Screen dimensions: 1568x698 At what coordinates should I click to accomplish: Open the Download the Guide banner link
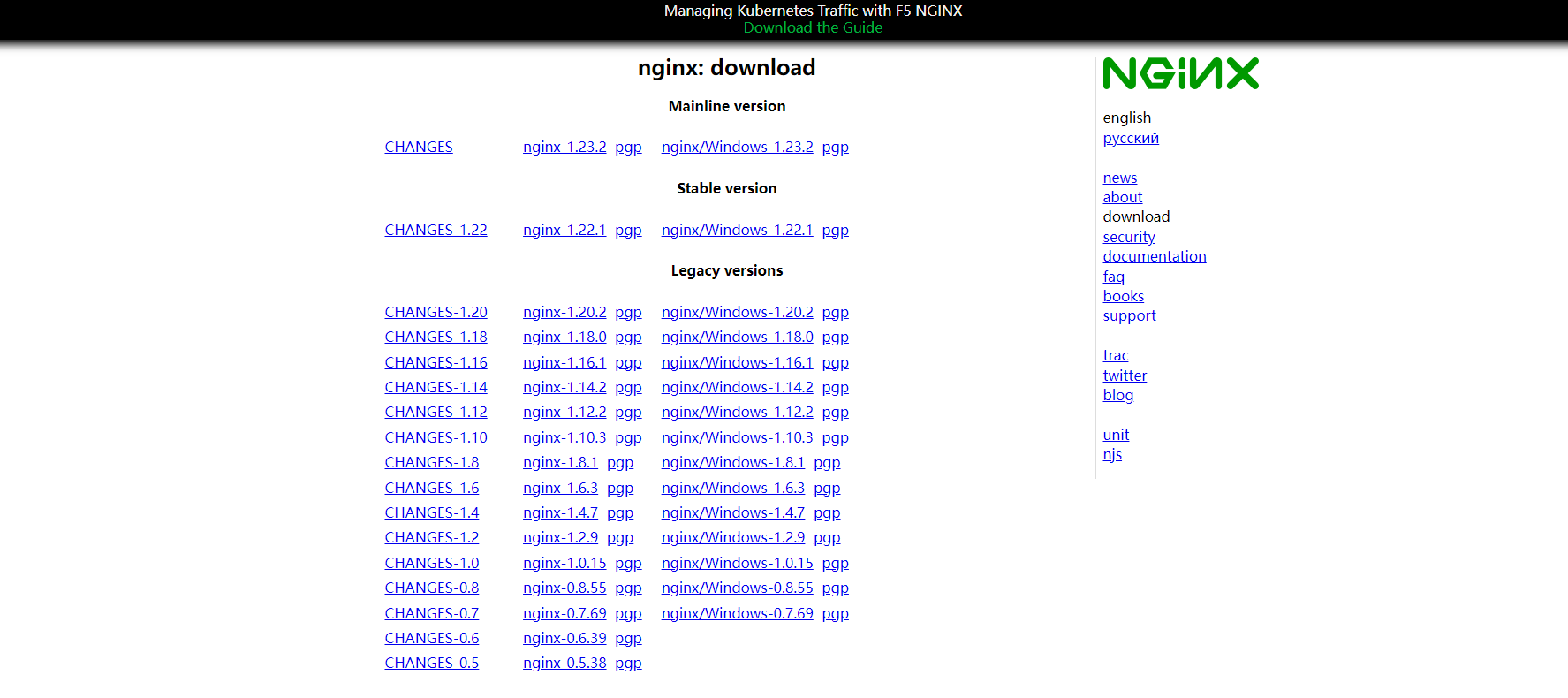coord(813,27)
